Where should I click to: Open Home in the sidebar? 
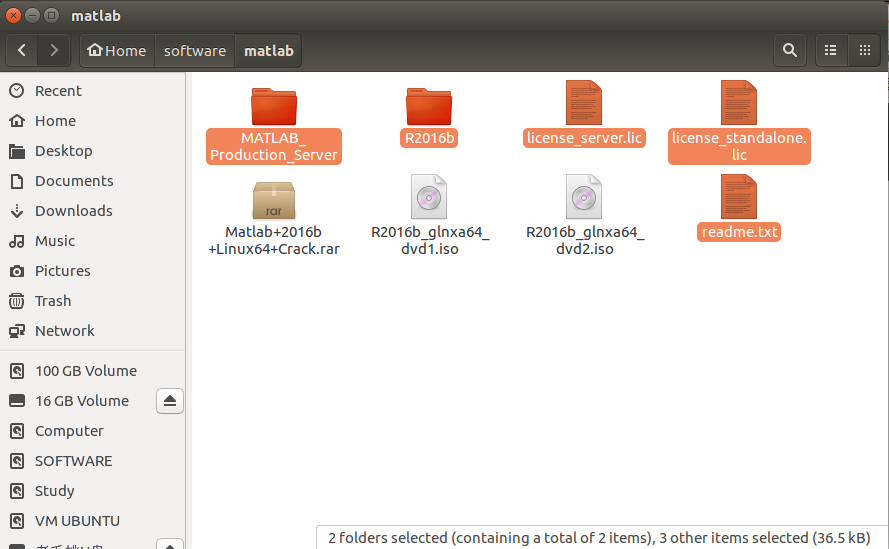93,121
